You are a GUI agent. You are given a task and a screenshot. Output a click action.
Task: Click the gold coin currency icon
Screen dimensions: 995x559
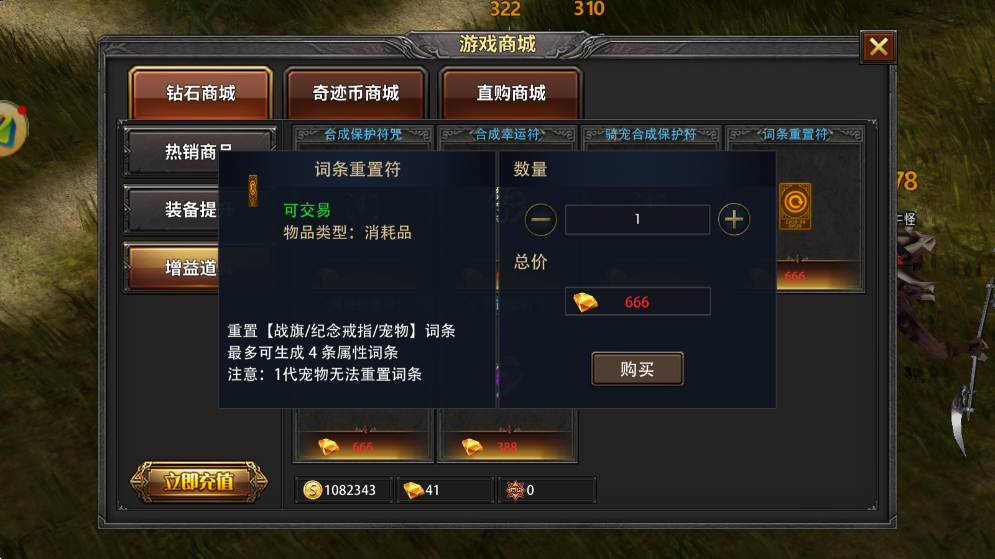click(312, 490)
